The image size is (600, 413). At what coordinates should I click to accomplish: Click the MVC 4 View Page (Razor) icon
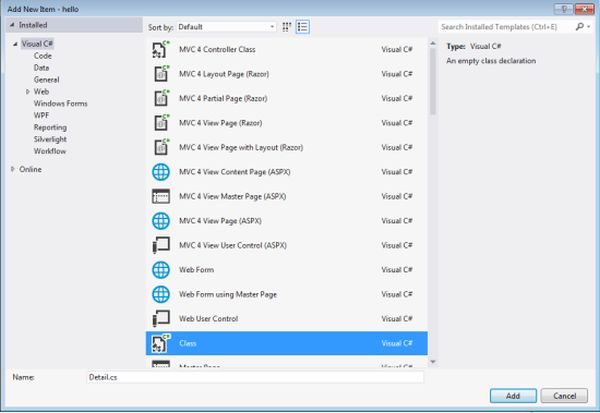(161, 123)
